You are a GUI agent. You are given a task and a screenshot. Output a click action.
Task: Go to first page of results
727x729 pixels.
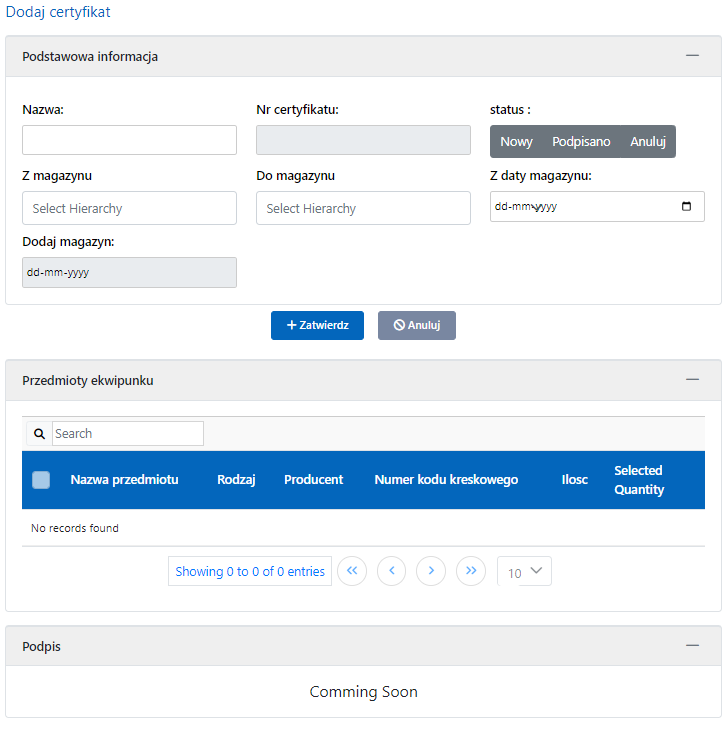click(352, 571)
